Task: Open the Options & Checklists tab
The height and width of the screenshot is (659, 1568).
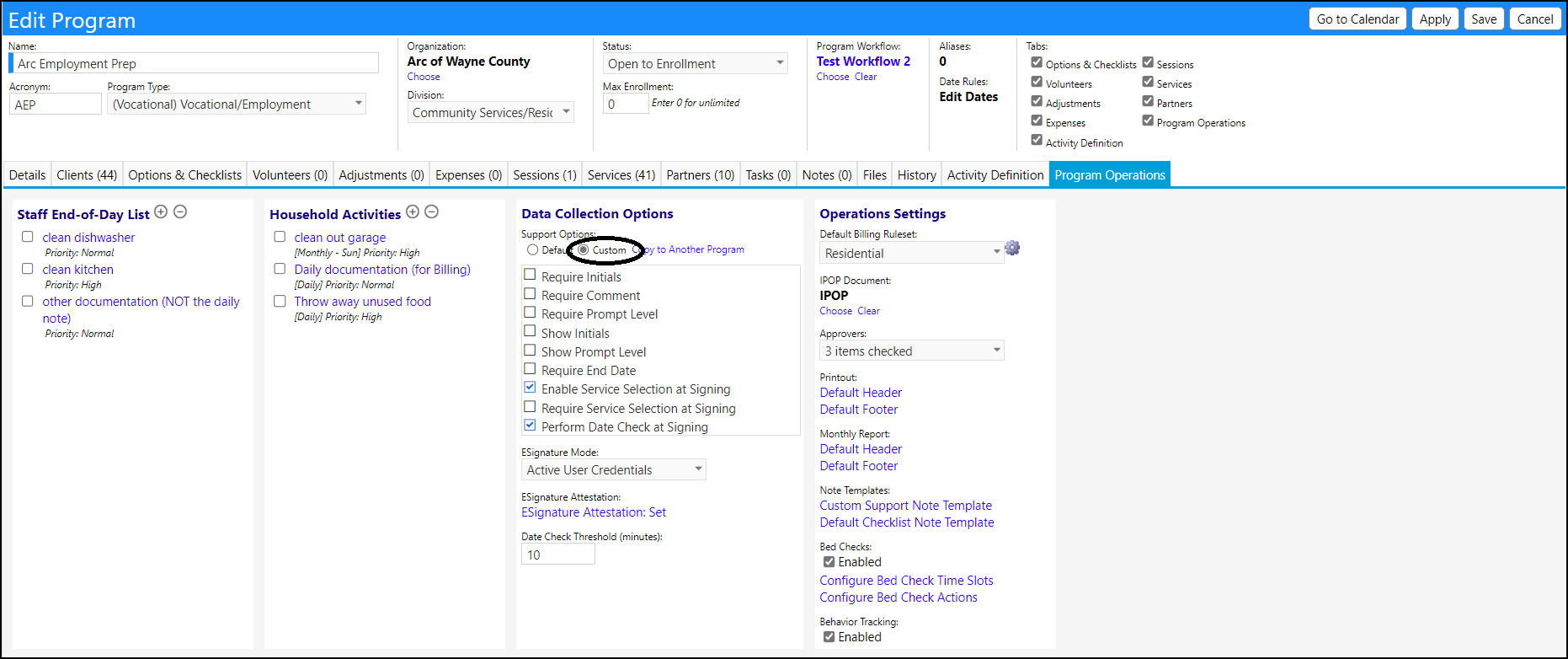Action: [185, 174]
